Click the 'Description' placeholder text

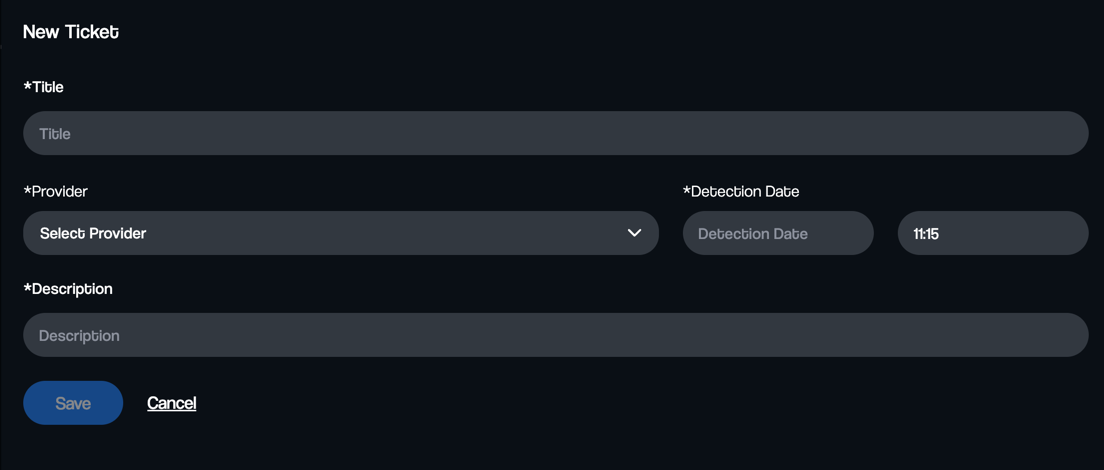pos(79,336)
